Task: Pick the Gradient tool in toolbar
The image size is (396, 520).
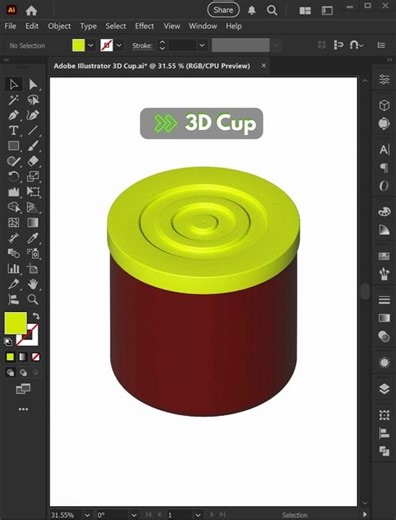Action: click(33, 222)
